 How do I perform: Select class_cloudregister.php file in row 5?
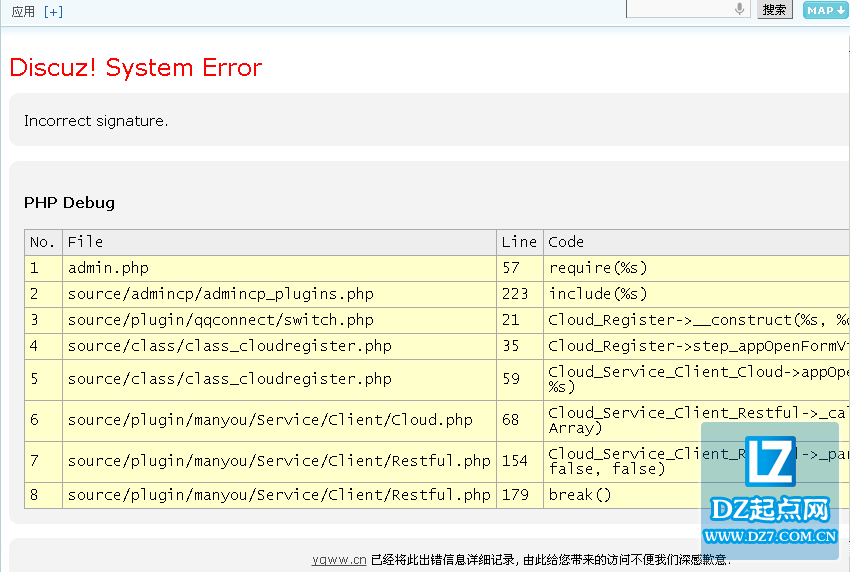pos(279,380)
